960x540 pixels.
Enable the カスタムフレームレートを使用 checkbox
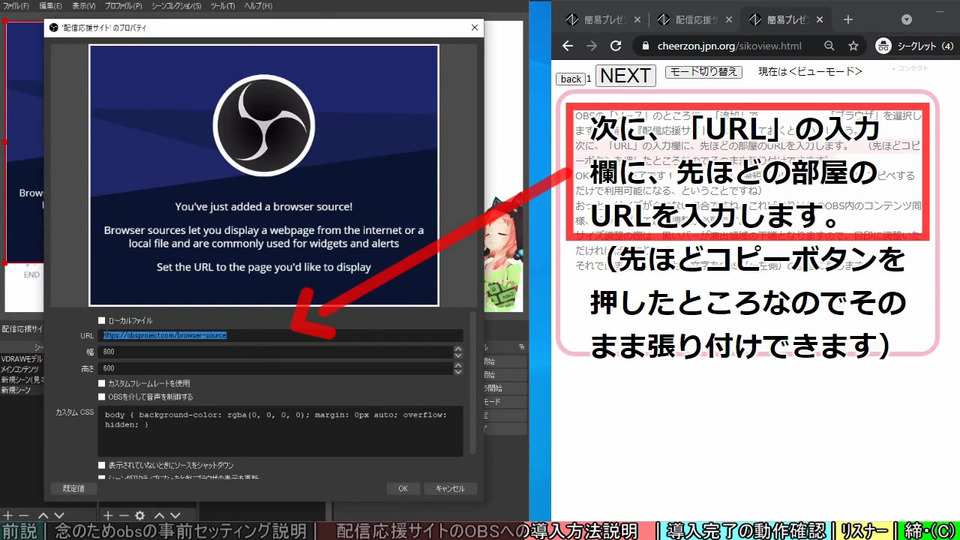102,383
